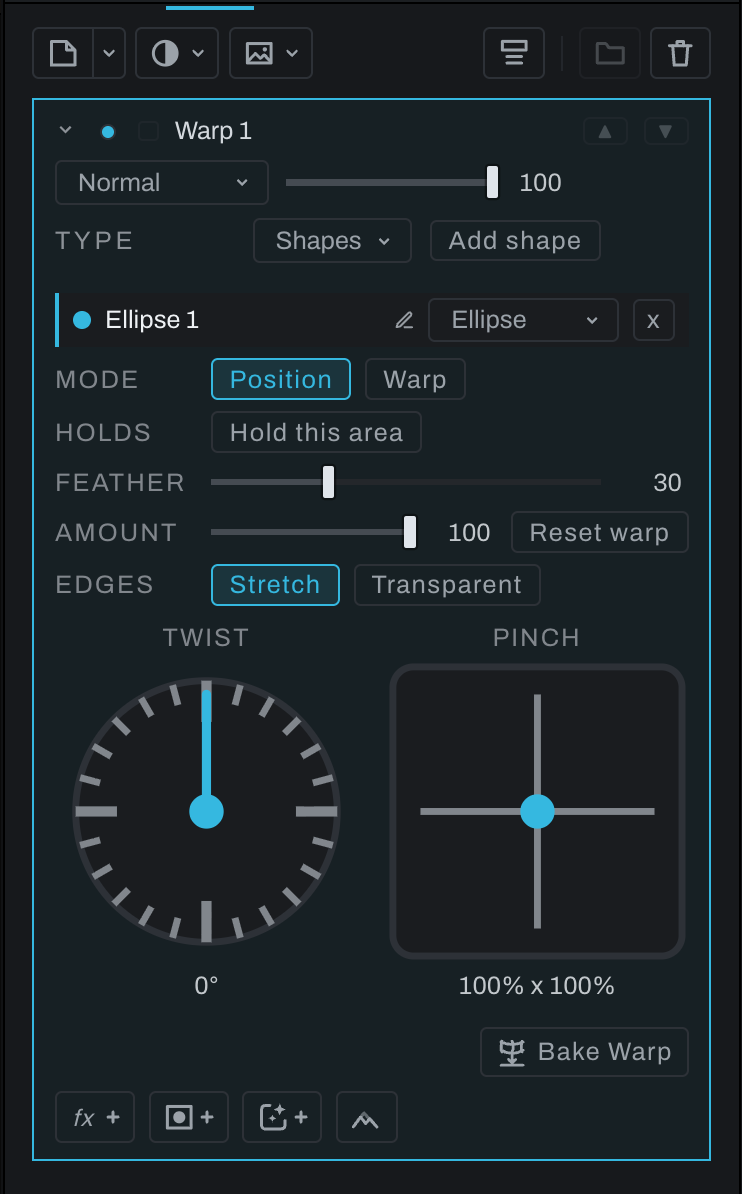Delete layer with trash icon

680,53
